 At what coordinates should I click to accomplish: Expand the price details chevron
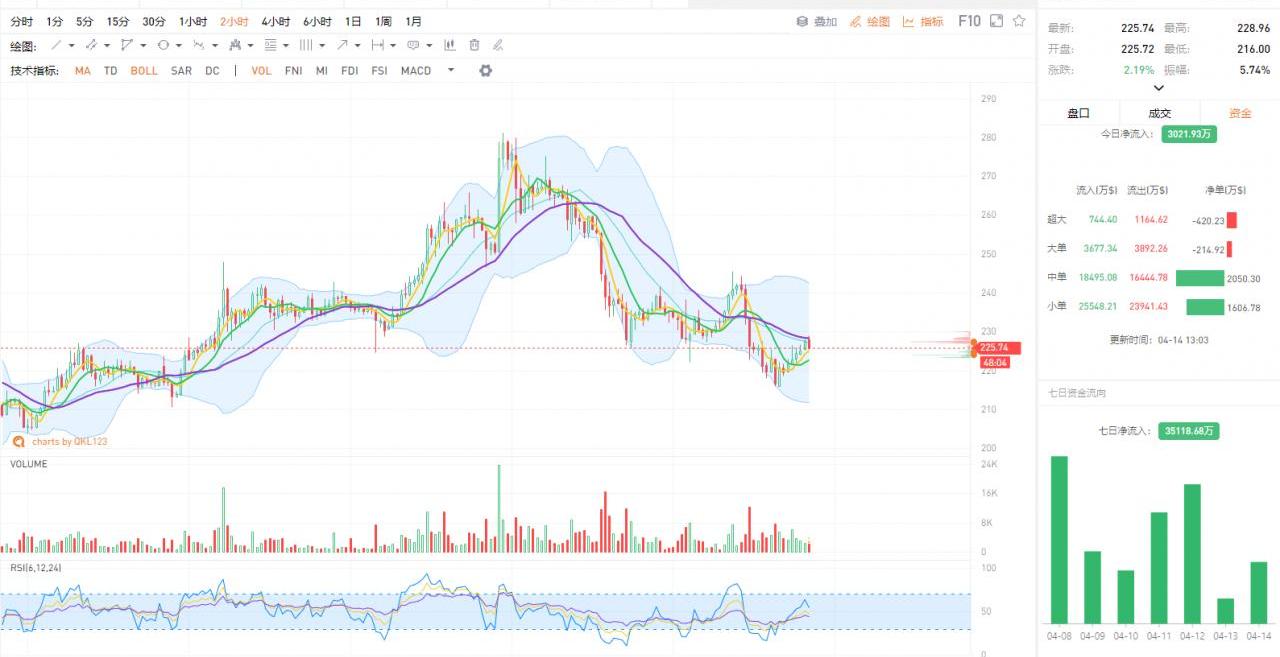[1159, 88]
